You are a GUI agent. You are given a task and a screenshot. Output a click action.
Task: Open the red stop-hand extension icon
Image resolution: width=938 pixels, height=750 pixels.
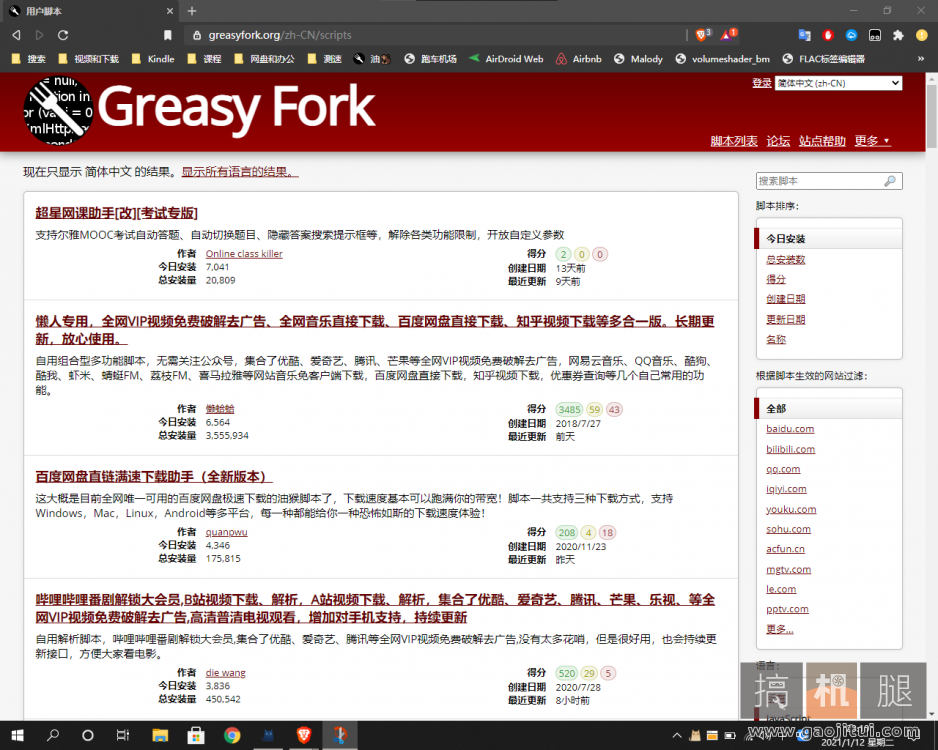828,35
